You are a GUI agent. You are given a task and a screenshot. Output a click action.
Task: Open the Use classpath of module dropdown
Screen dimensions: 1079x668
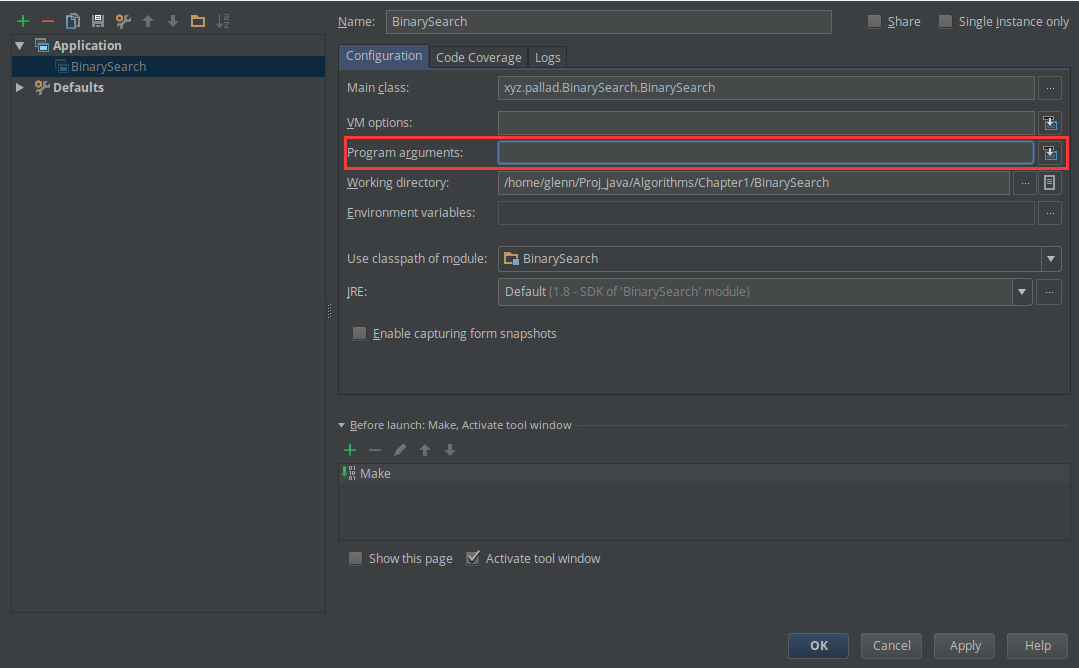tap(1050, 259)
